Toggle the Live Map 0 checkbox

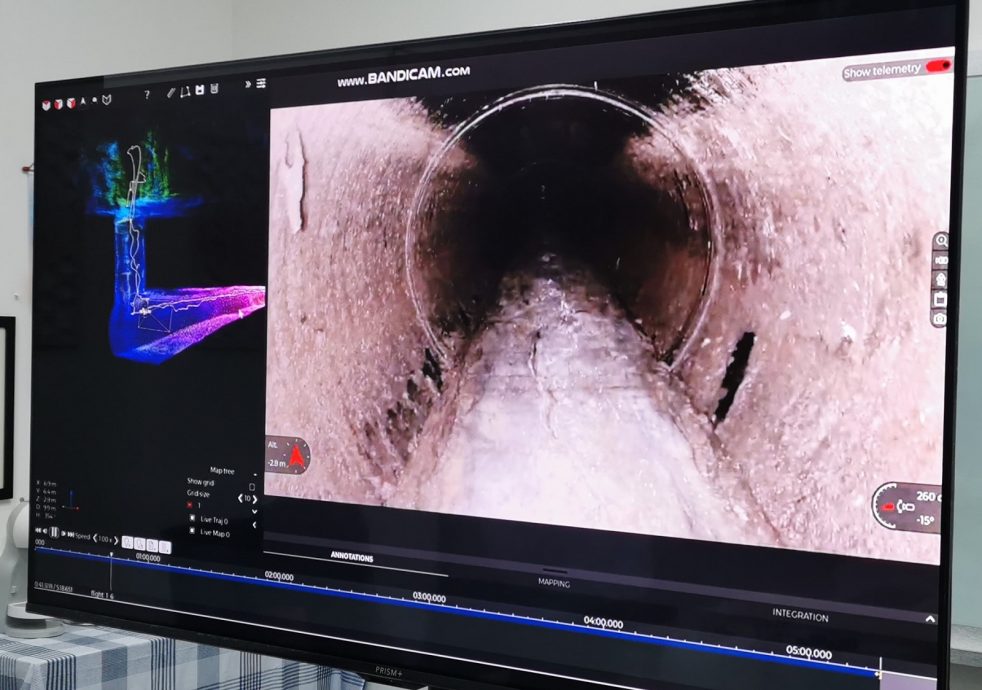click(x=193, y=533)
